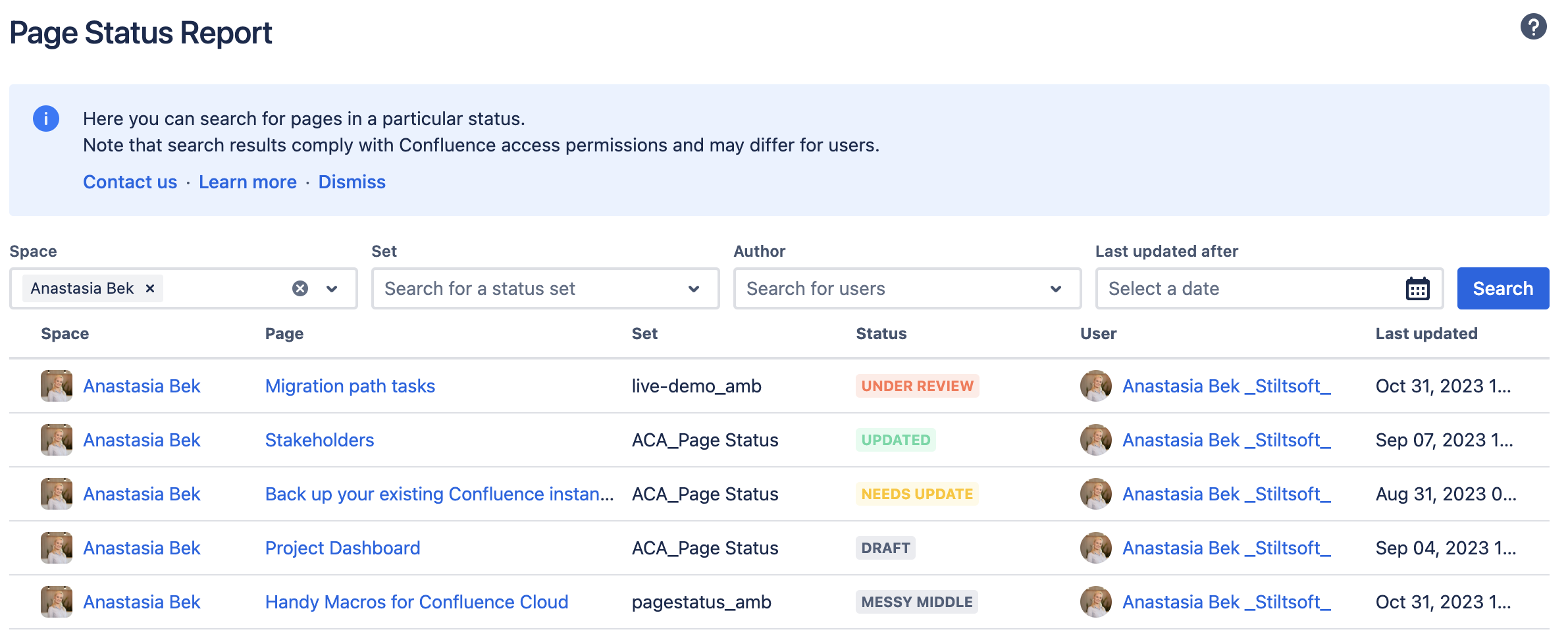Click the UPDATED status badge on Stakeholders
Screen dimensions: 1568x640
click(895, 440)
